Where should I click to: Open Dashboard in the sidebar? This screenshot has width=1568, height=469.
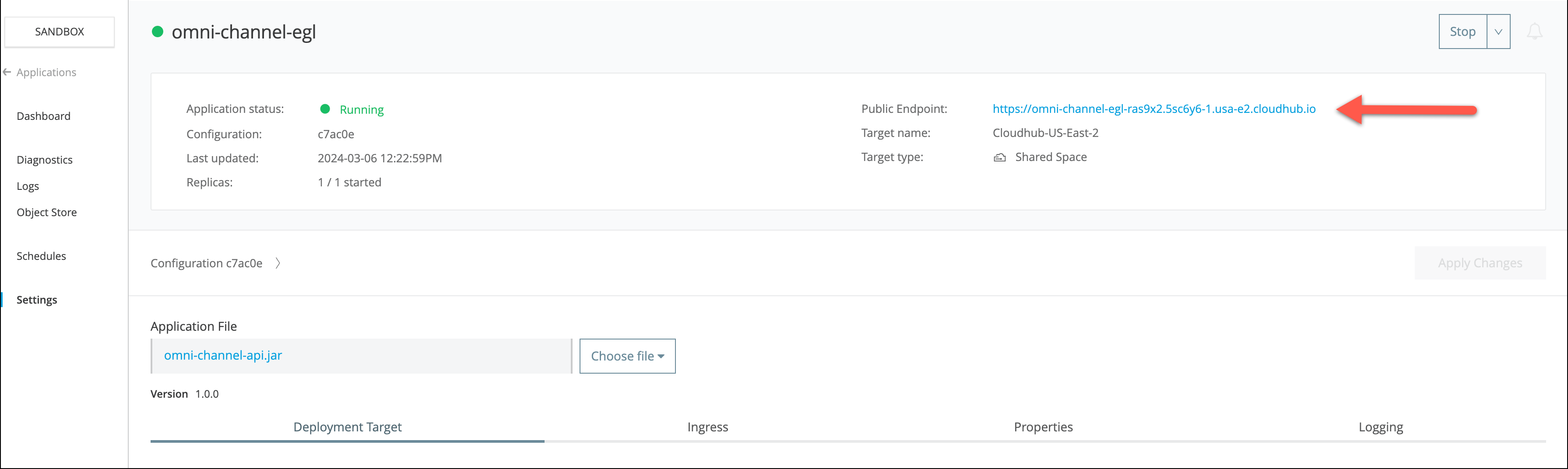(x=43, y=116)
